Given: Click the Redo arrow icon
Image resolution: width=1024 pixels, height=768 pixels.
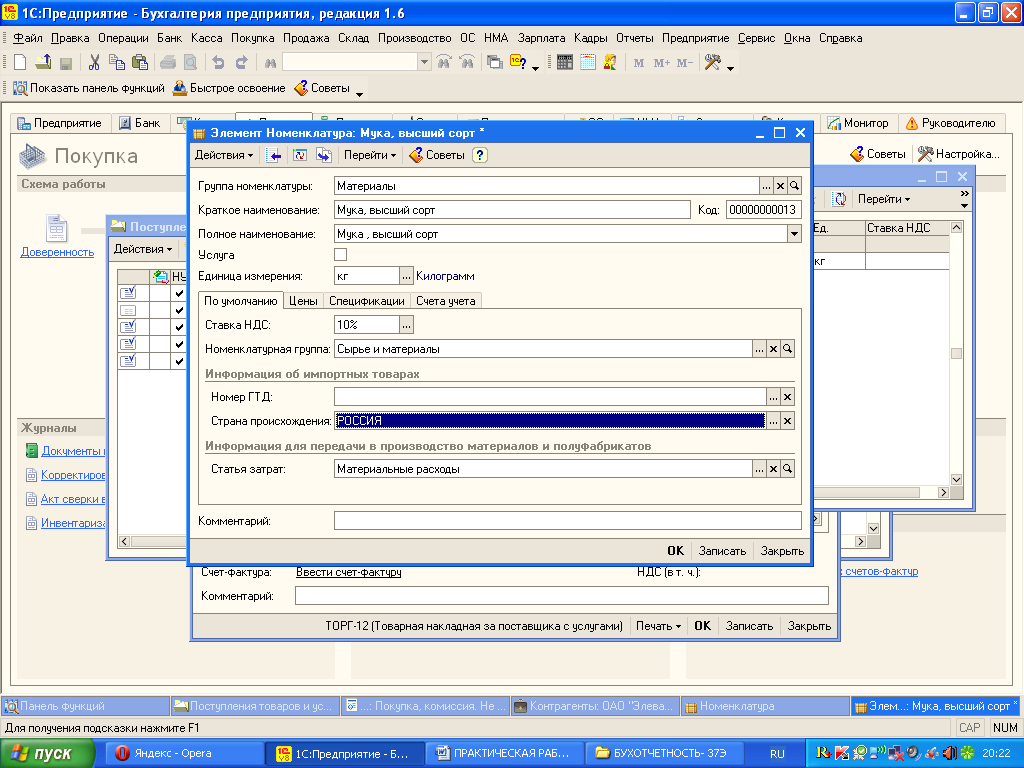Looking at the screenshot, I should click(242, 63).
